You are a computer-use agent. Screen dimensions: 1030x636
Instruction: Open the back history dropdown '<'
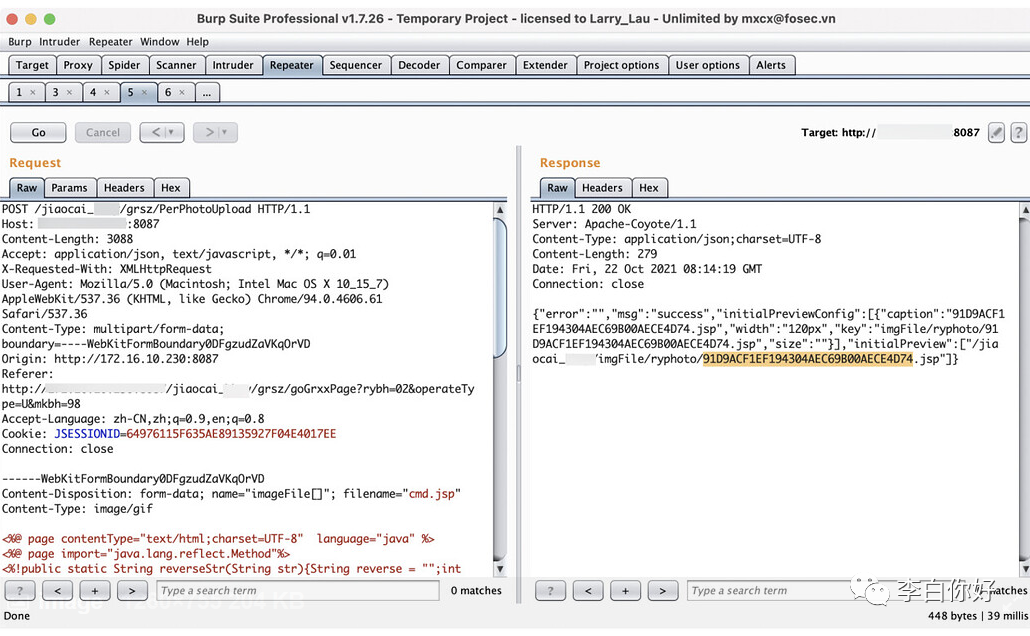click(x=162, y=132)
